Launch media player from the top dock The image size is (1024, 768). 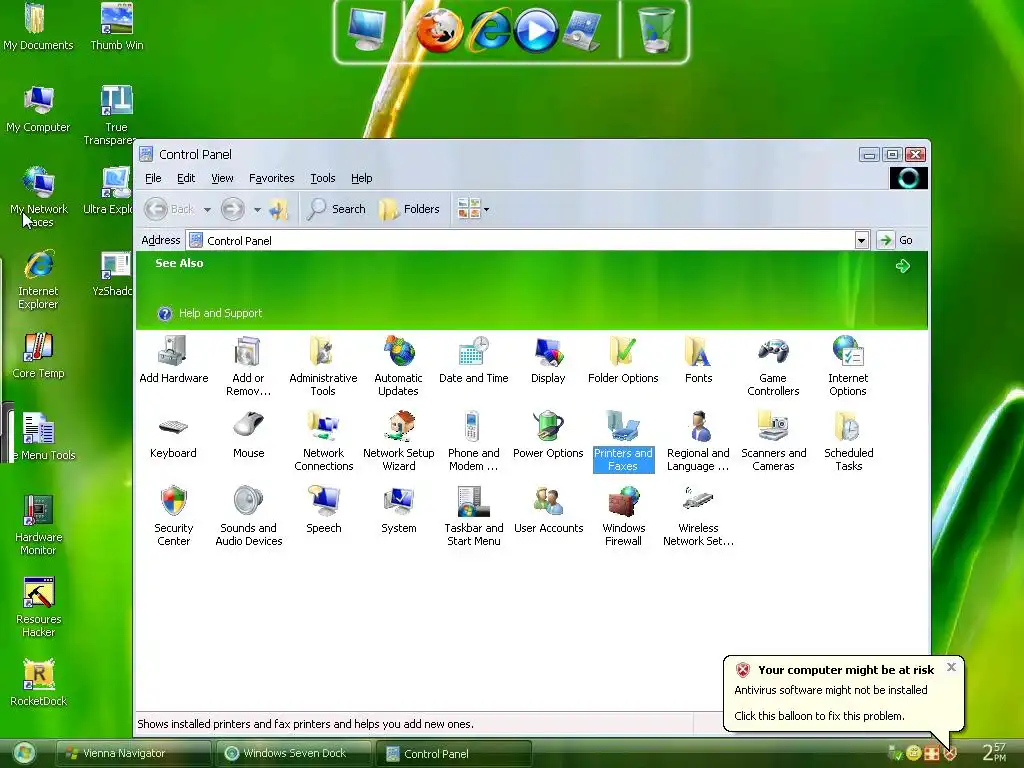pos(535,31)
